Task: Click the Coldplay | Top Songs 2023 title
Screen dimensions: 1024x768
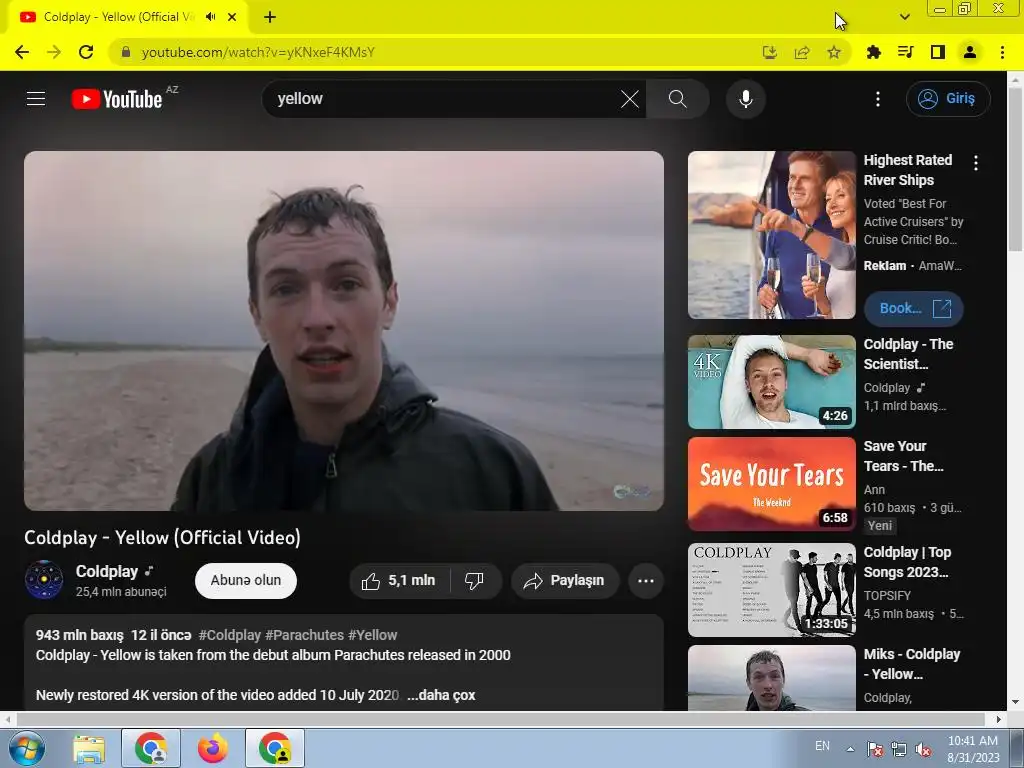Action: point(907,562)
